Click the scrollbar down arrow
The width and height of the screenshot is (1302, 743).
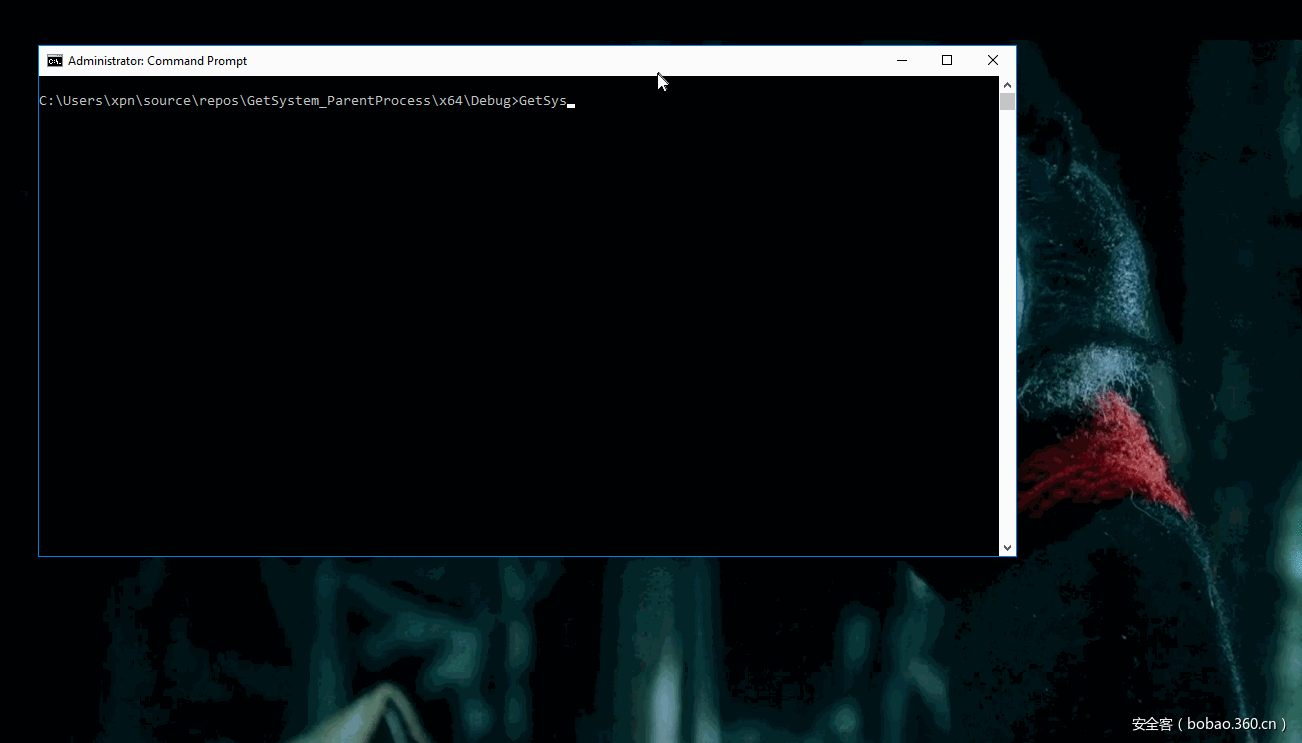pyautogui.click(x=1007, y=546)
